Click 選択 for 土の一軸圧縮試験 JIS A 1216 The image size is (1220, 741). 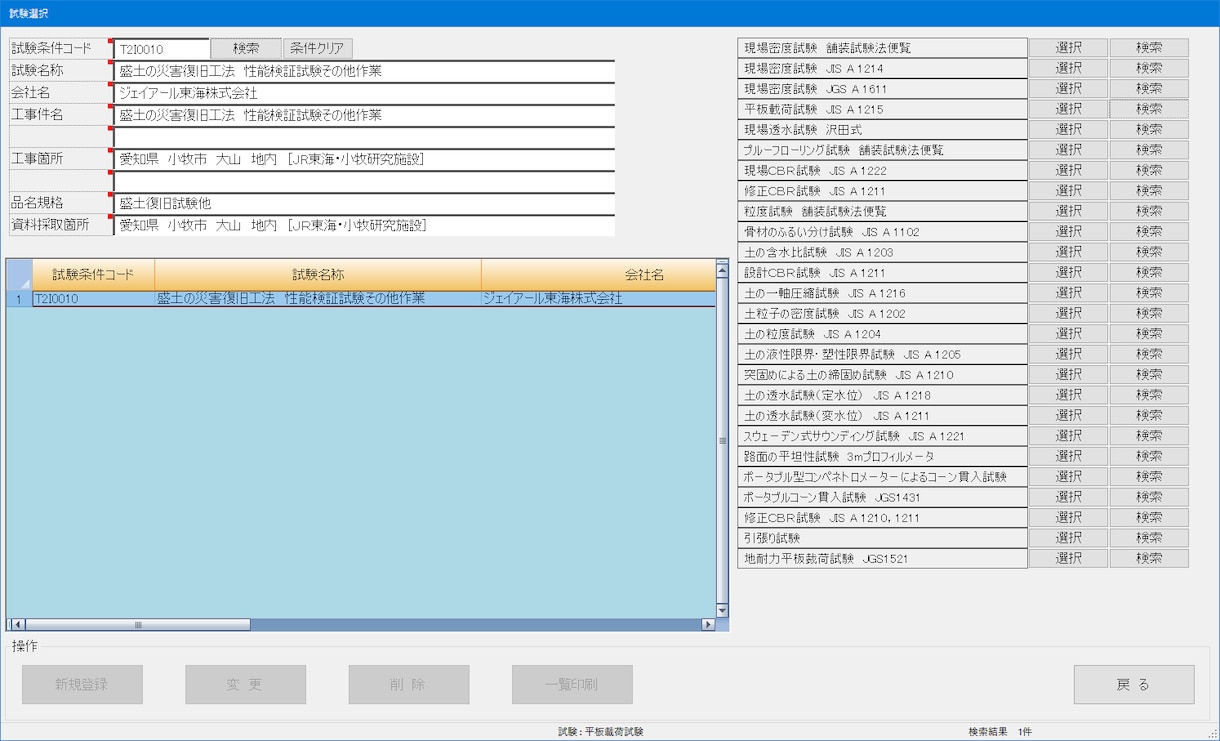[x=1068, y=293]
